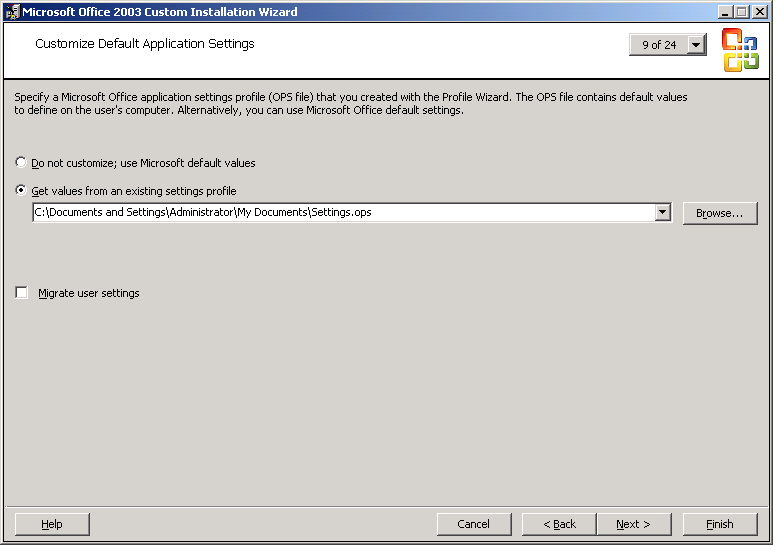Cancel the installation wizard
This screenshot has height=545, width=773.
coord(474,524)
